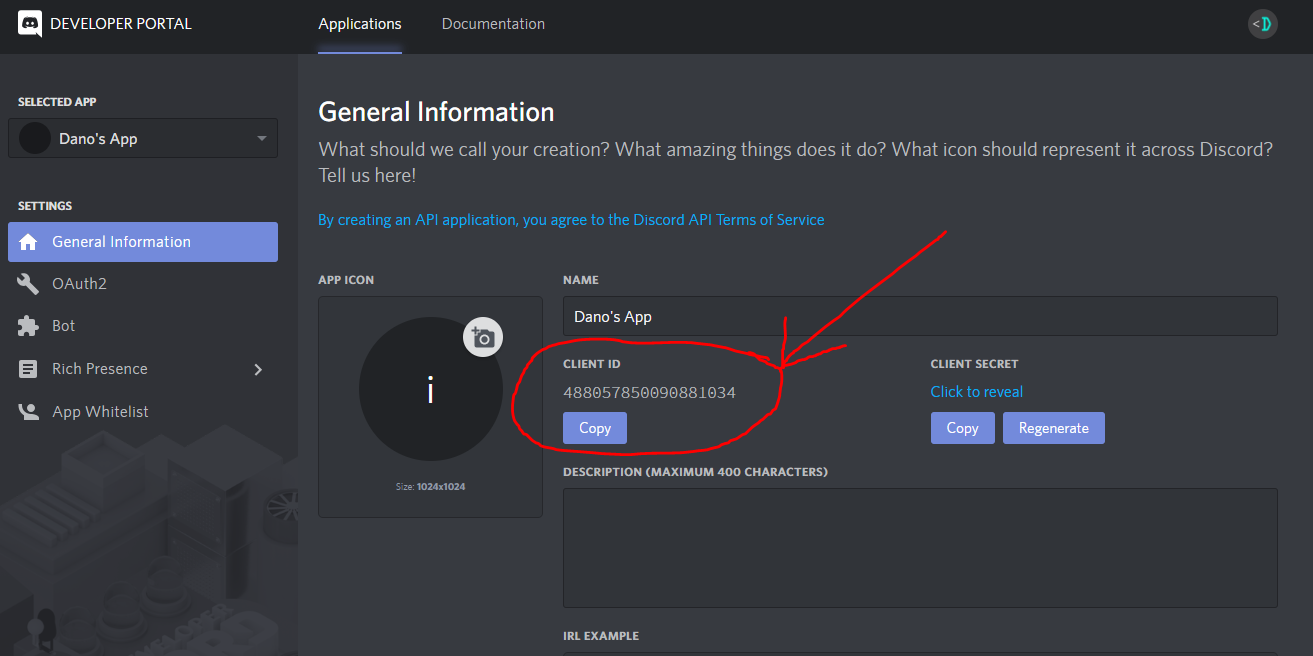
Task: Expand the Rich Presence chevron
Action: click(x=258, y=369)
